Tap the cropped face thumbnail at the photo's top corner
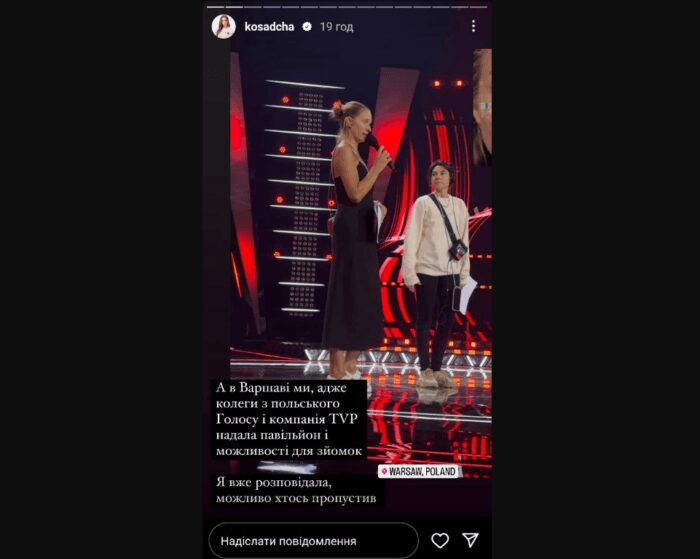The image size is (700, 559). 482,107
